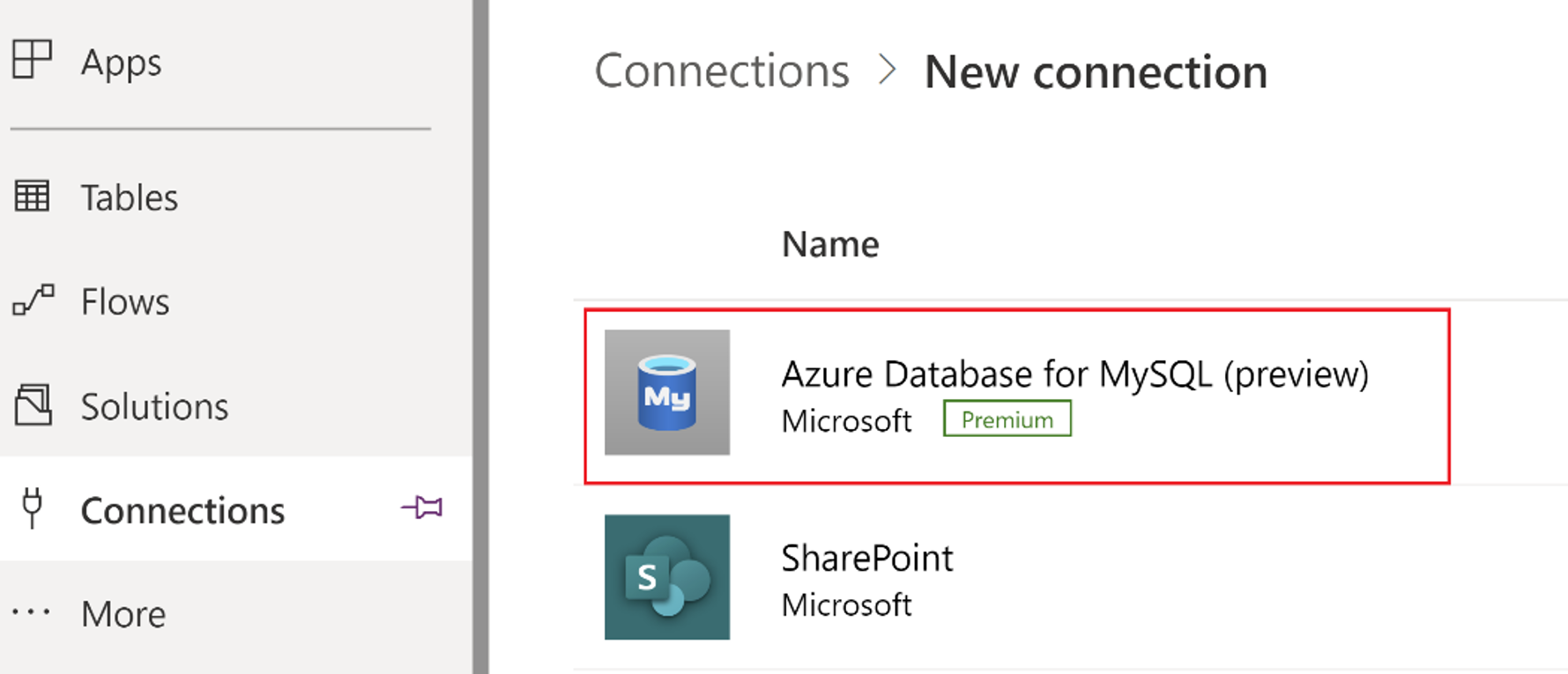The image size is (1568, 674).
Task: Click the More ellipsis icon
Action: 31,612
